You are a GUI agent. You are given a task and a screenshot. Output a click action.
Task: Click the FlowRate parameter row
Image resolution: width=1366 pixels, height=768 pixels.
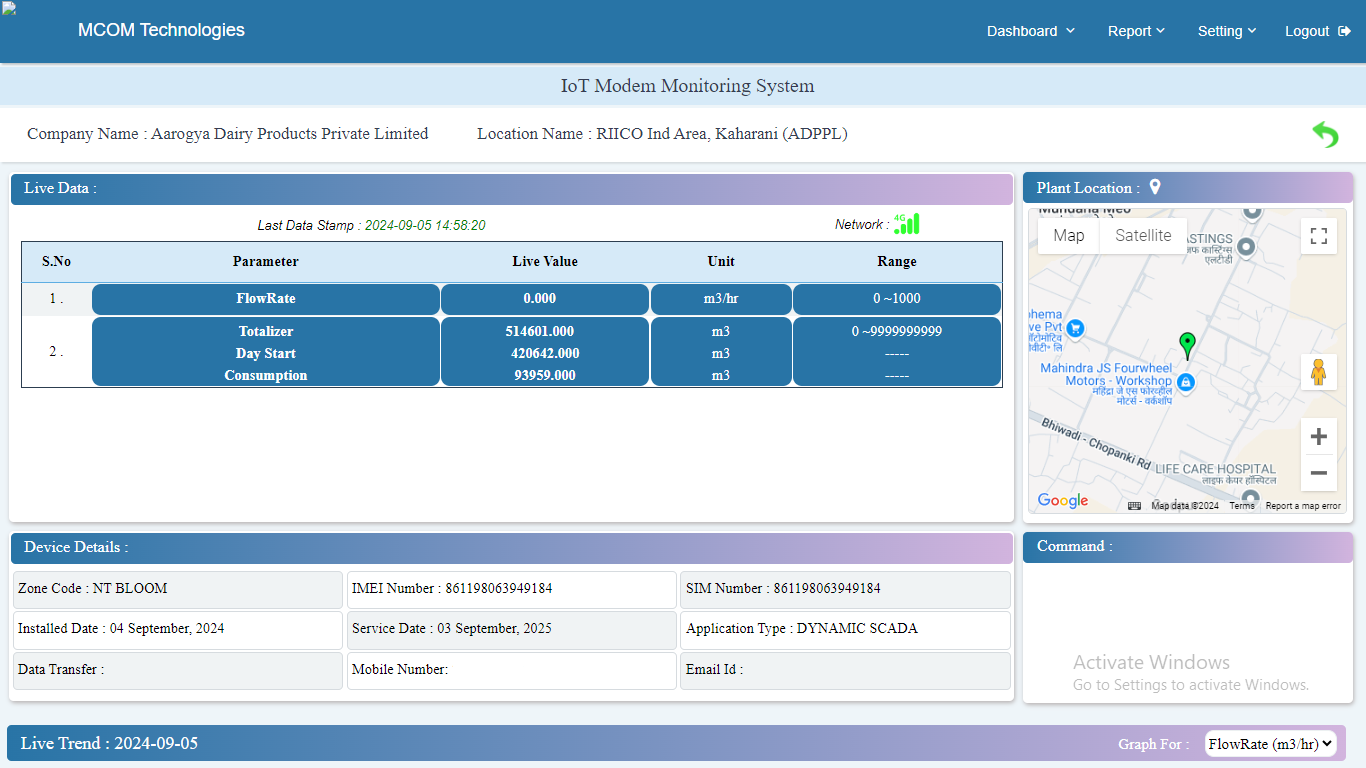point(266,299)
